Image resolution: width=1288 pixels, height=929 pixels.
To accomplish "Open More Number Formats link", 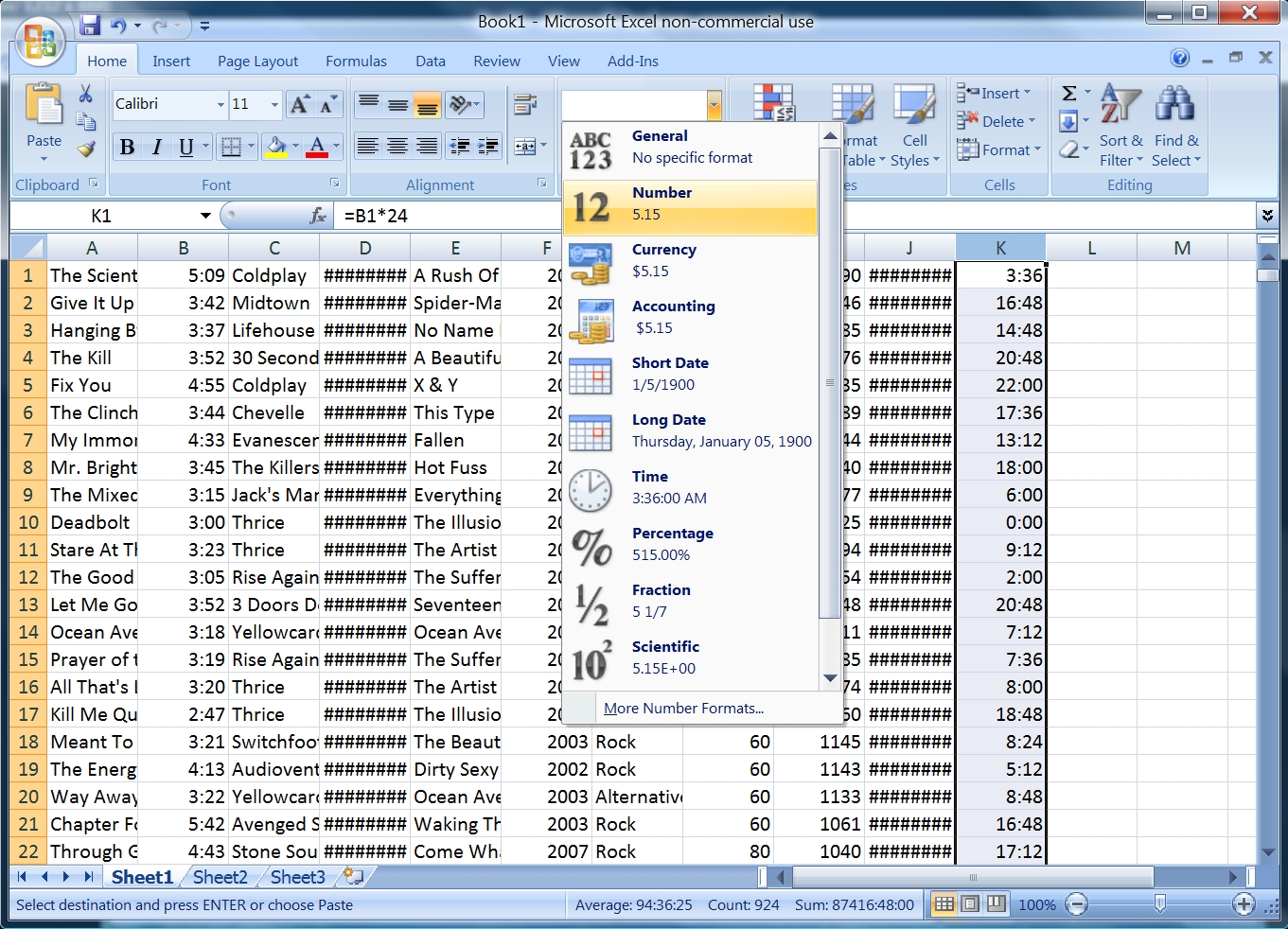I will pos(683,708).
